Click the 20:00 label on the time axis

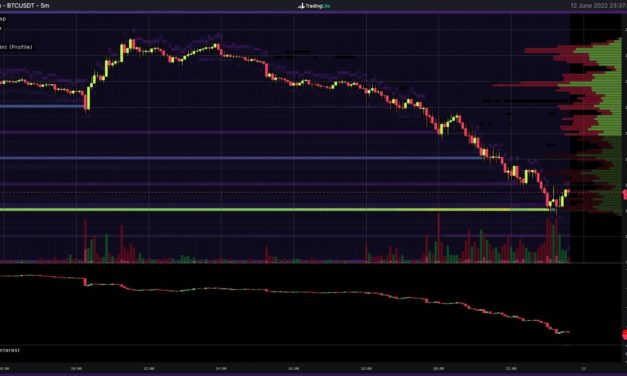(438, 368)
